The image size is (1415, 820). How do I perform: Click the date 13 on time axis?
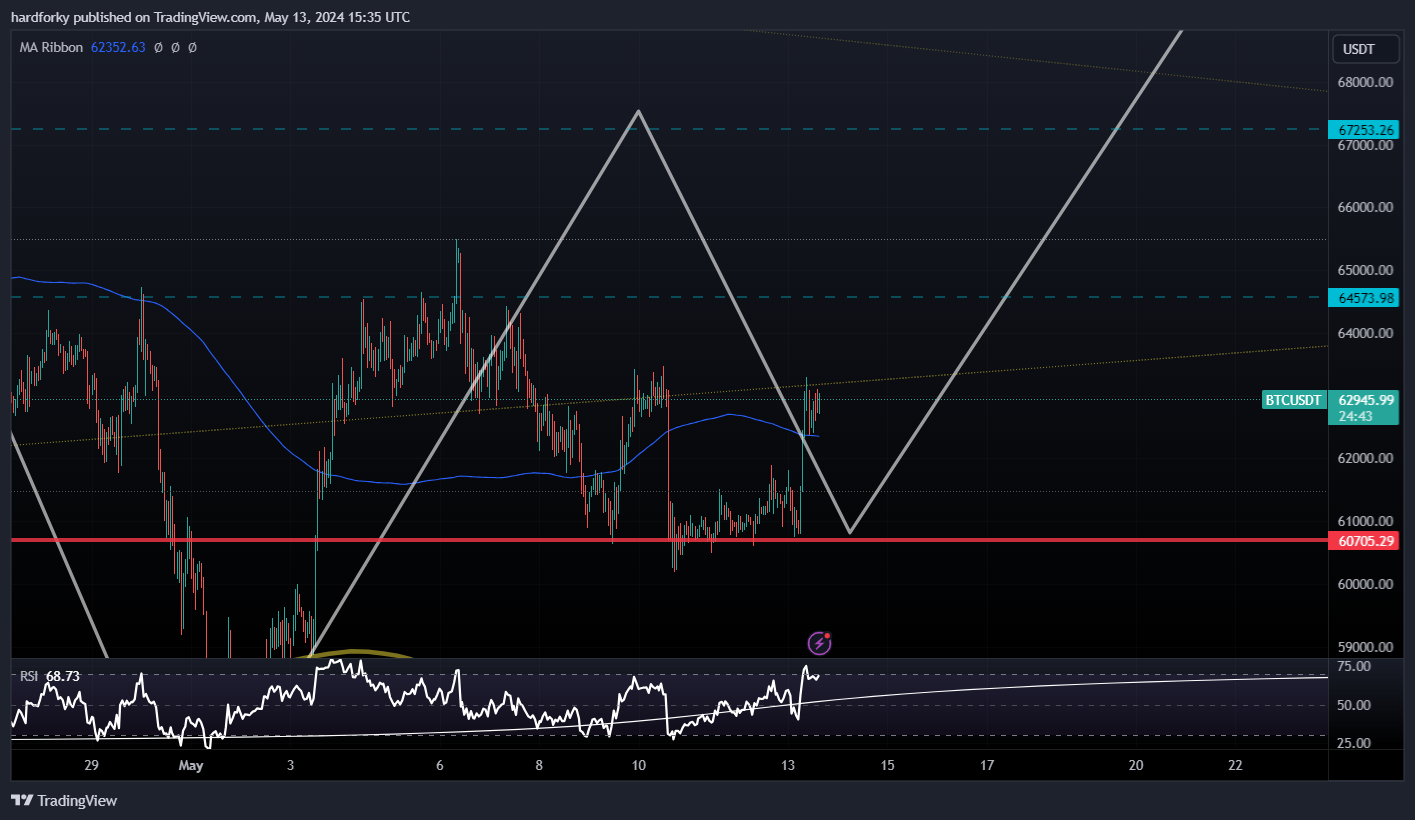click(x=788, y=765)
